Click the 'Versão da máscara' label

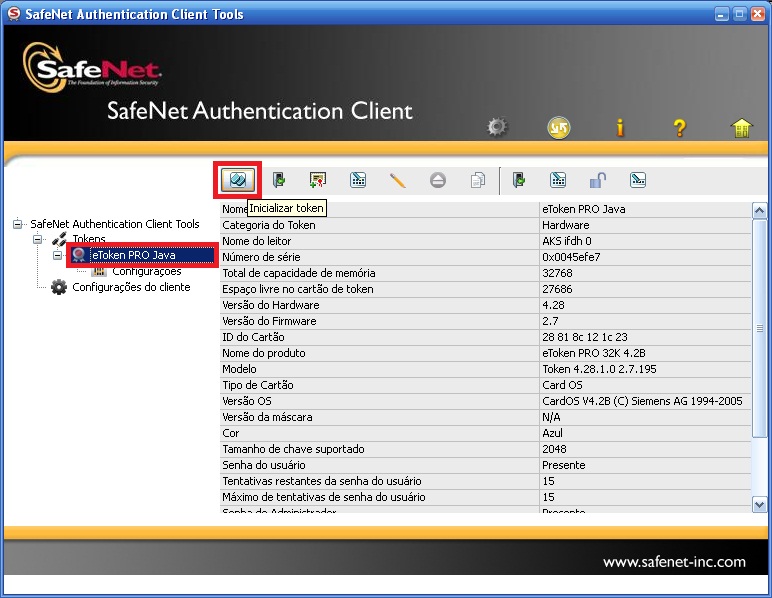[x=267, y=417]
